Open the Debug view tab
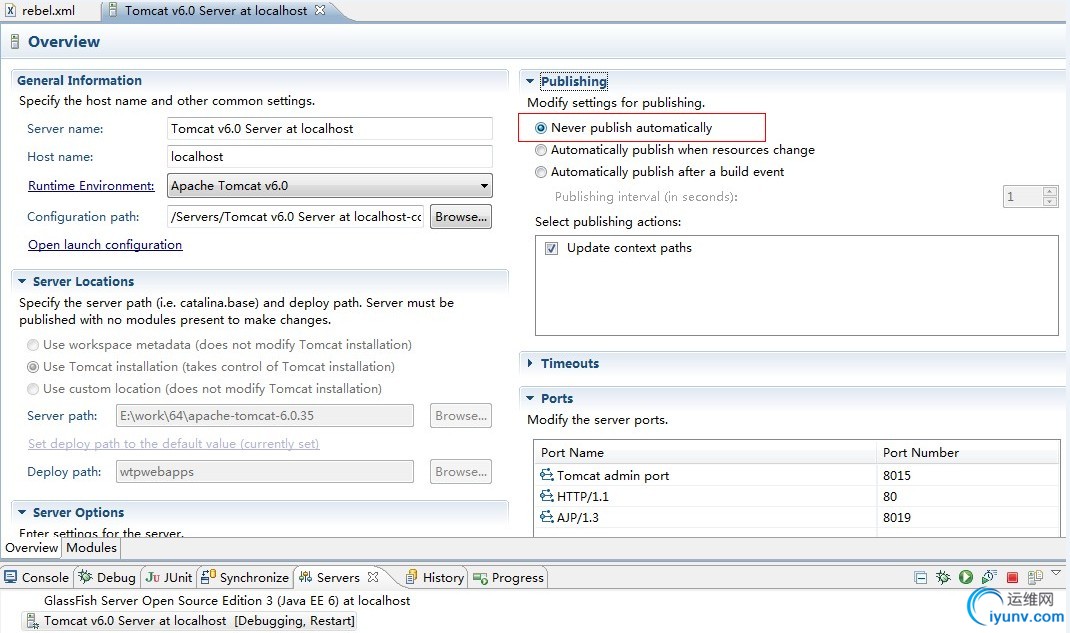Image resolution: width=1070 pixels, height=633 pixels. (107, 578)
